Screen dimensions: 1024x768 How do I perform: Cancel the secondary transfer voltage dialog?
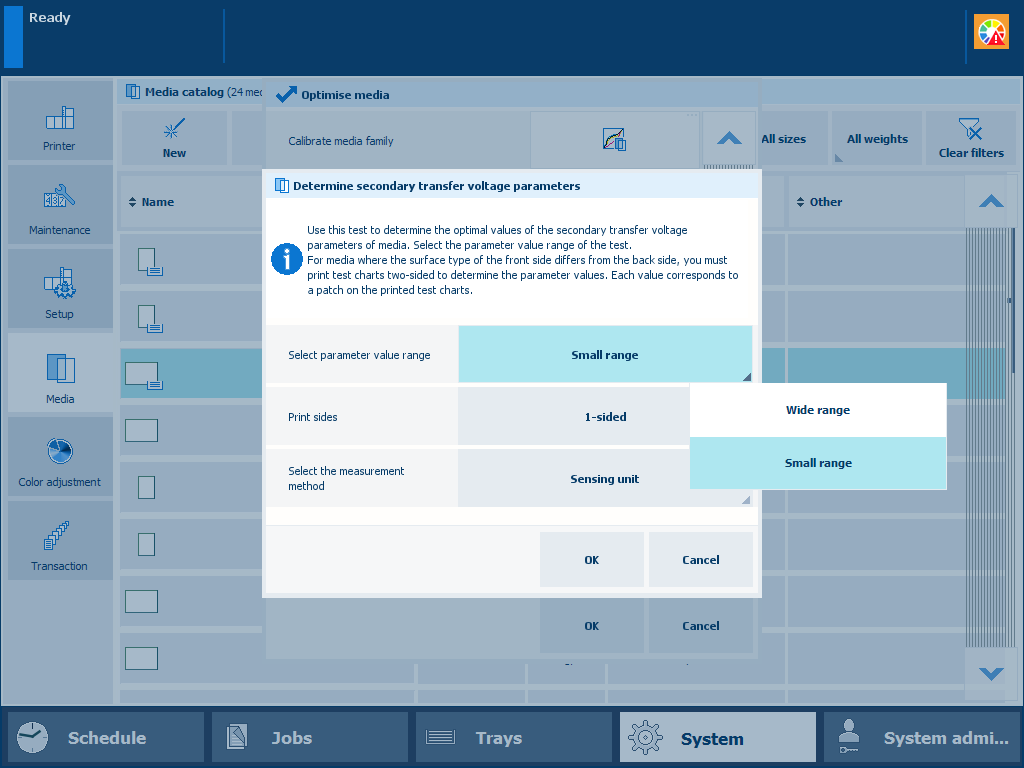700,560
